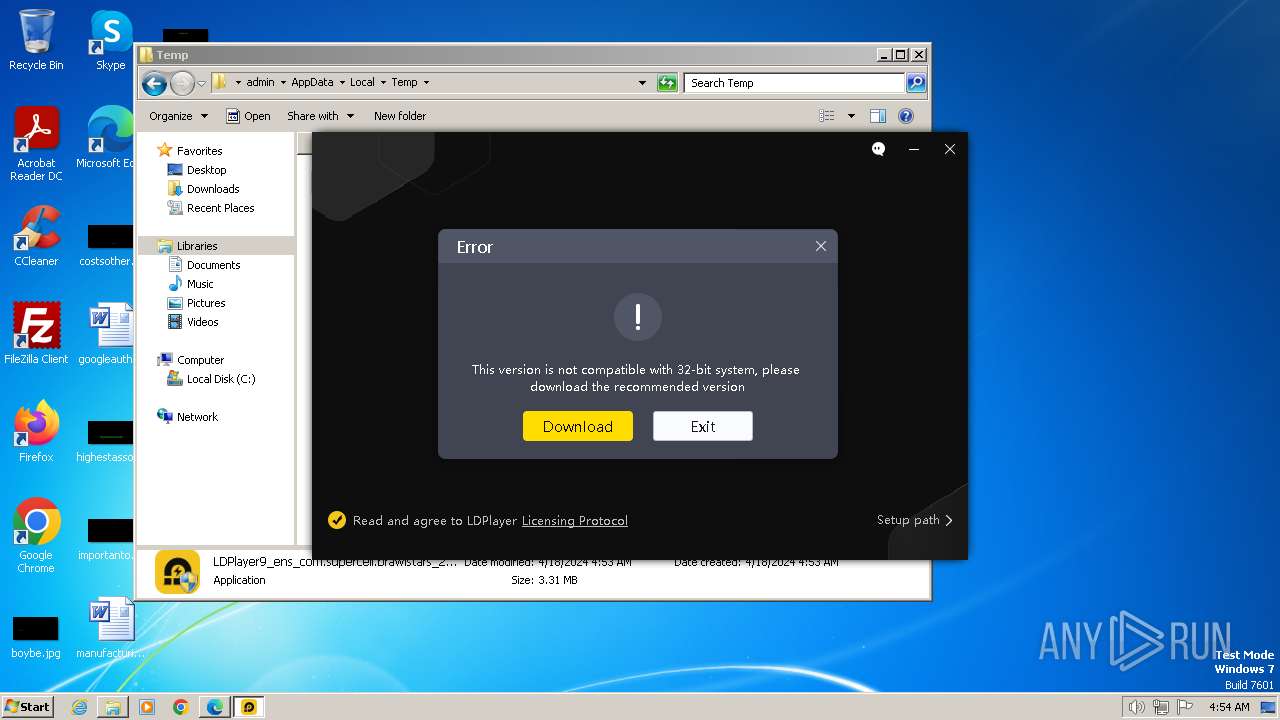Viewport: 1280px width, 720px height.
Task: Close the LDPlayer installer window
Action: [950, 149]
